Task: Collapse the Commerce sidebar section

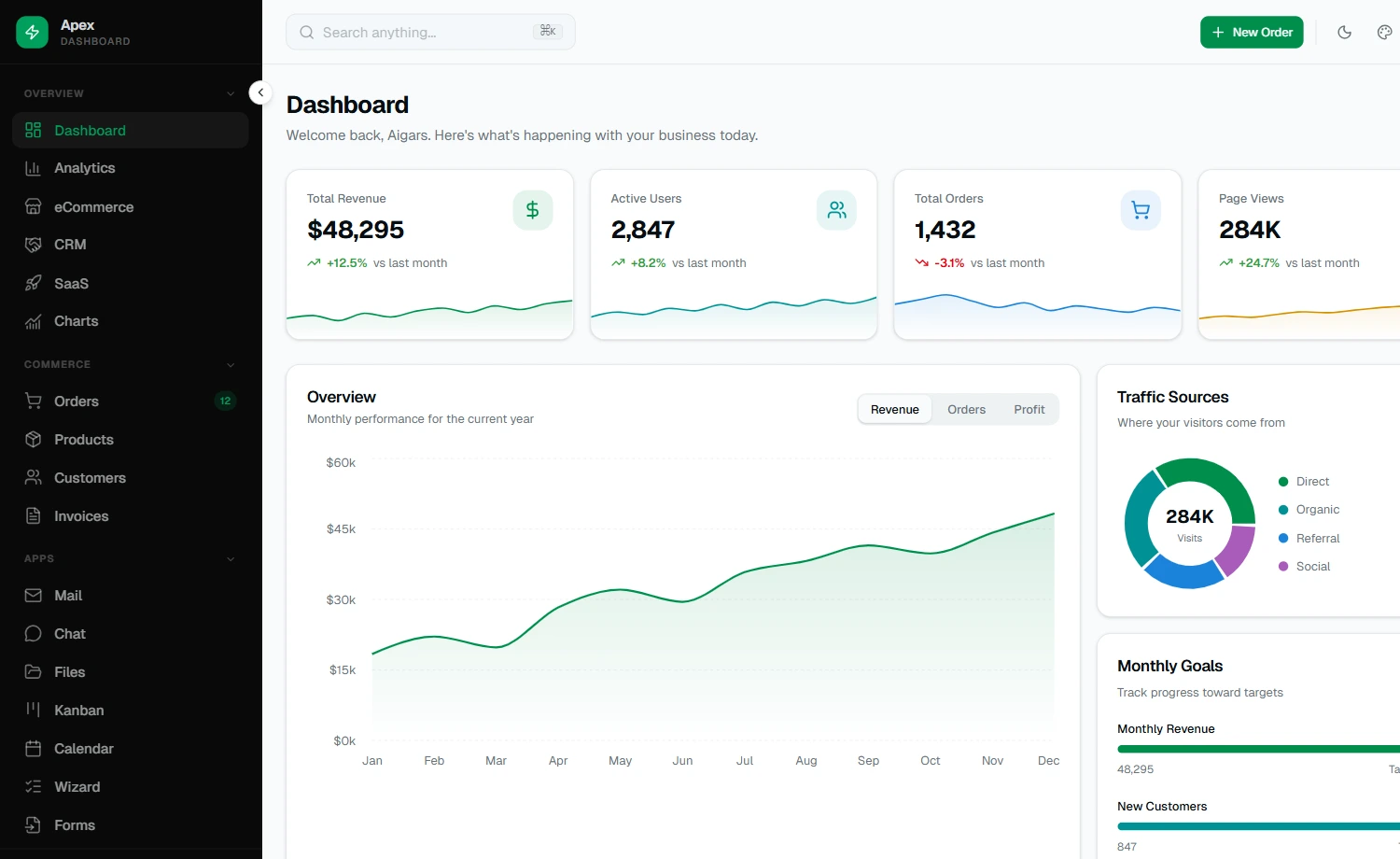Action: (x=231, y=365)
